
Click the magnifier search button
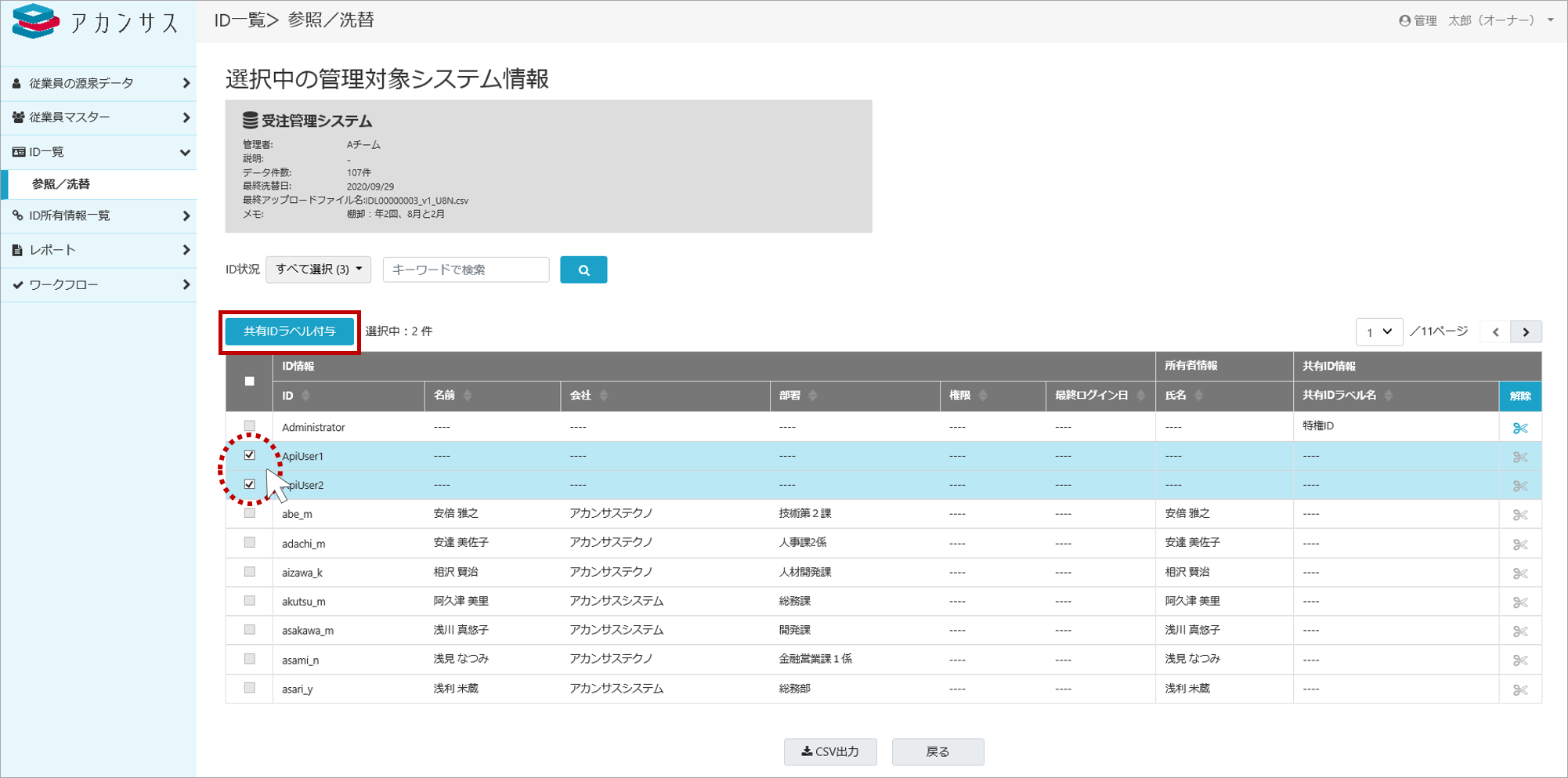pos(583,270)
